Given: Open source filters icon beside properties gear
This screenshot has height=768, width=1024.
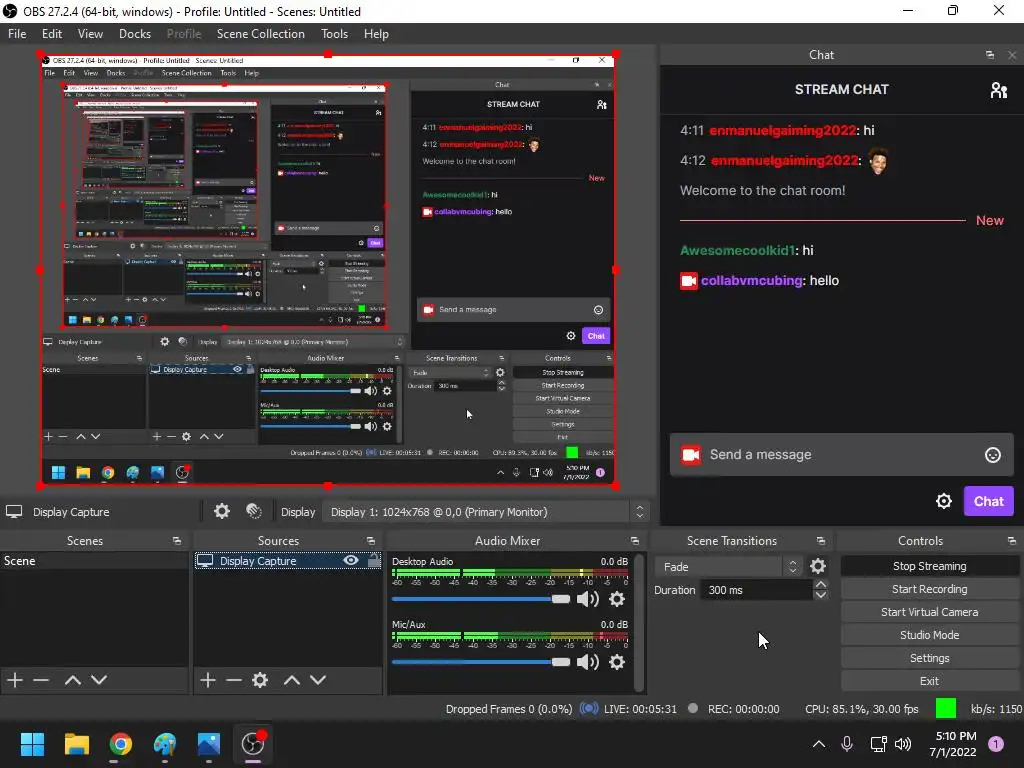Looking at the screenshot, I should (x=254, y=511).
